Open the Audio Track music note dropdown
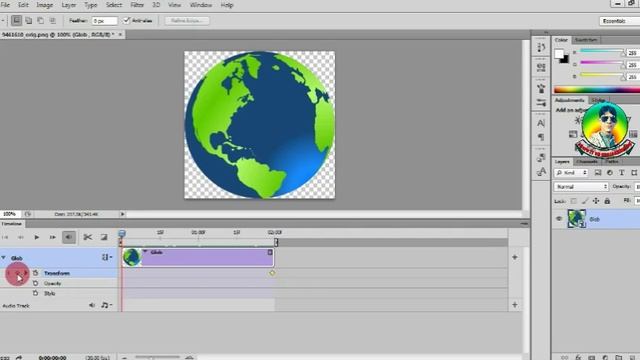 point(106,305)
